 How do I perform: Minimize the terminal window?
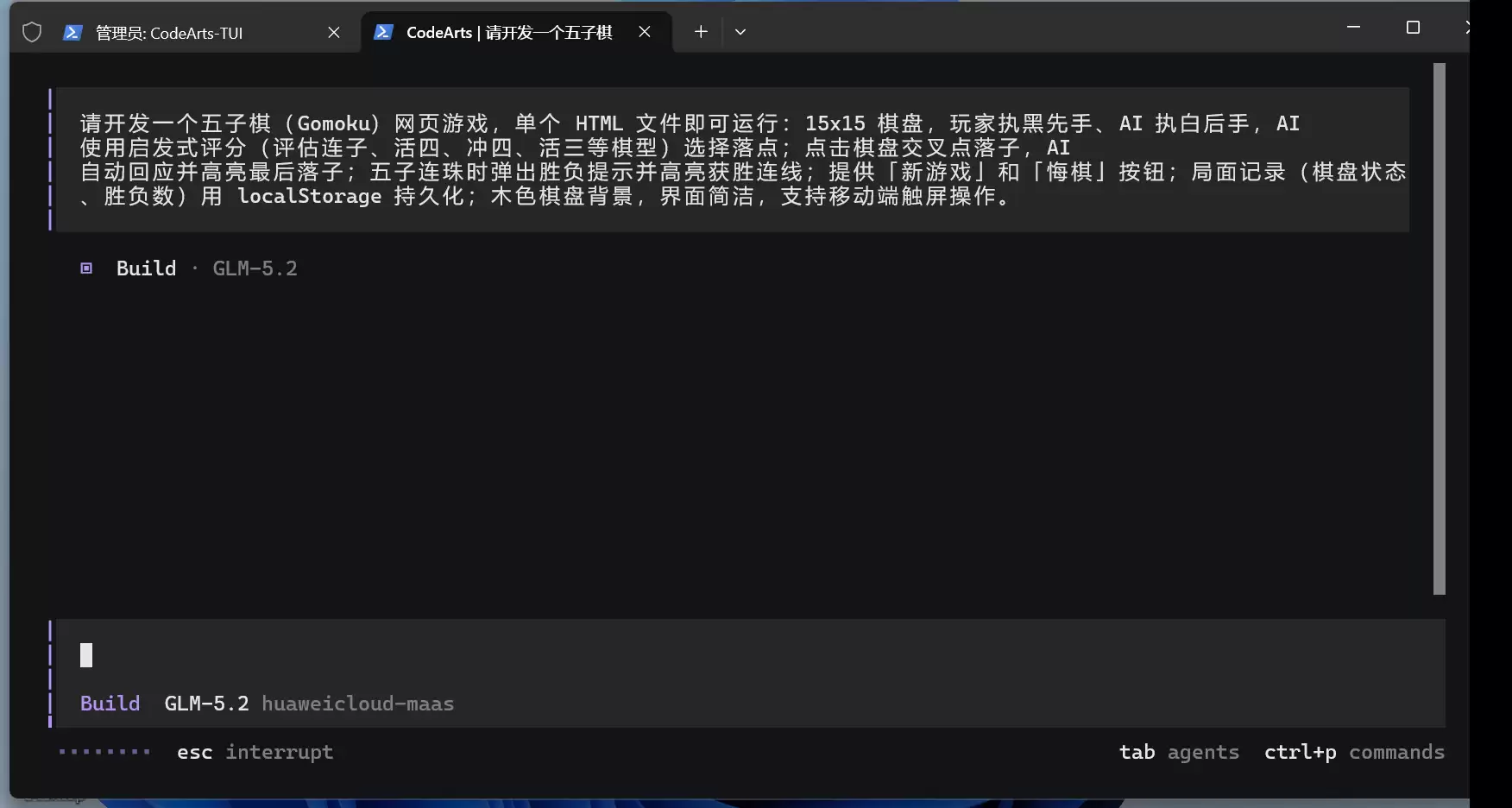1353,28
